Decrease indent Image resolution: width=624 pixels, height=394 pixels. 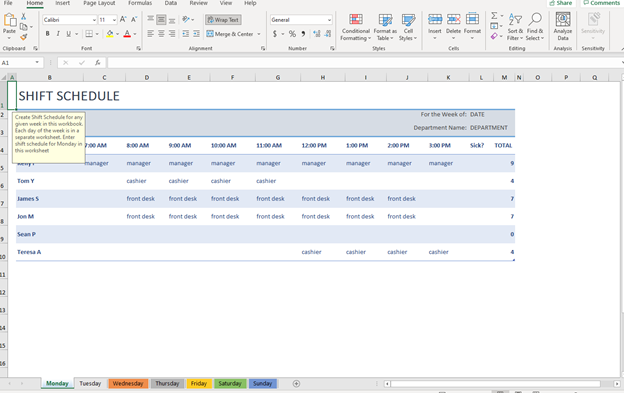pyautogui.click(x=185, y=34)
